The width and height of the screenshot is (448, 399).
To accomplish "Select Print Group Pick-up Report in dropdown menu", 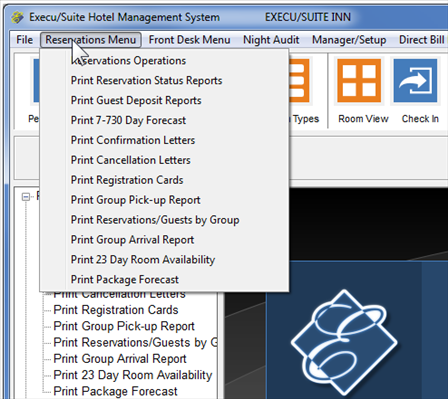I will coord(164,200).
